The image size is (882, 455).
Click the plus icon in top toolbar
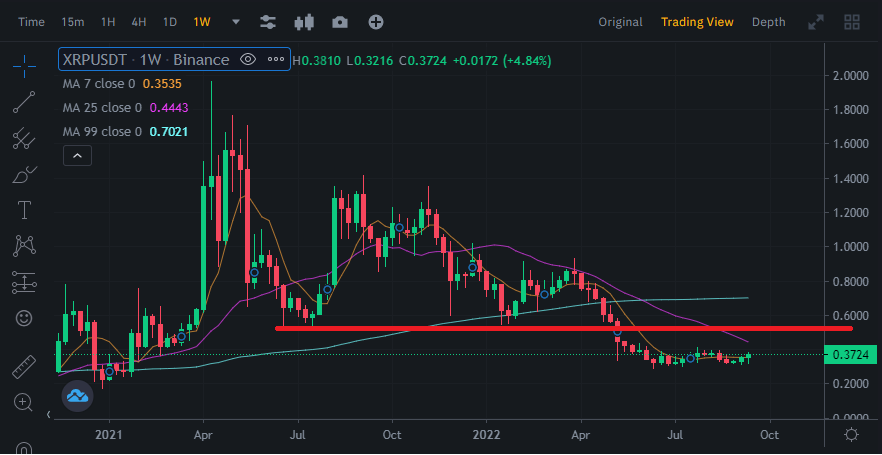[x=376, y=22]
